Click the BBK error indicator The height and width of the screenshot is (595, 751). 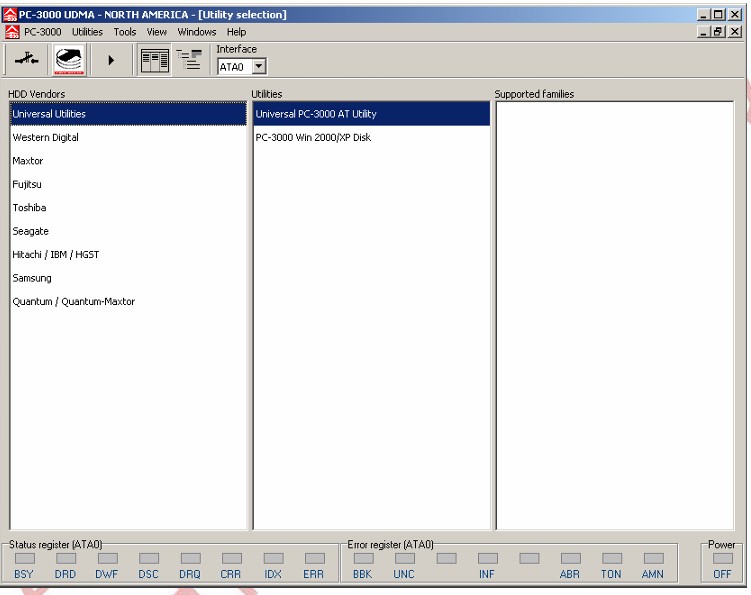click(364, 559)
